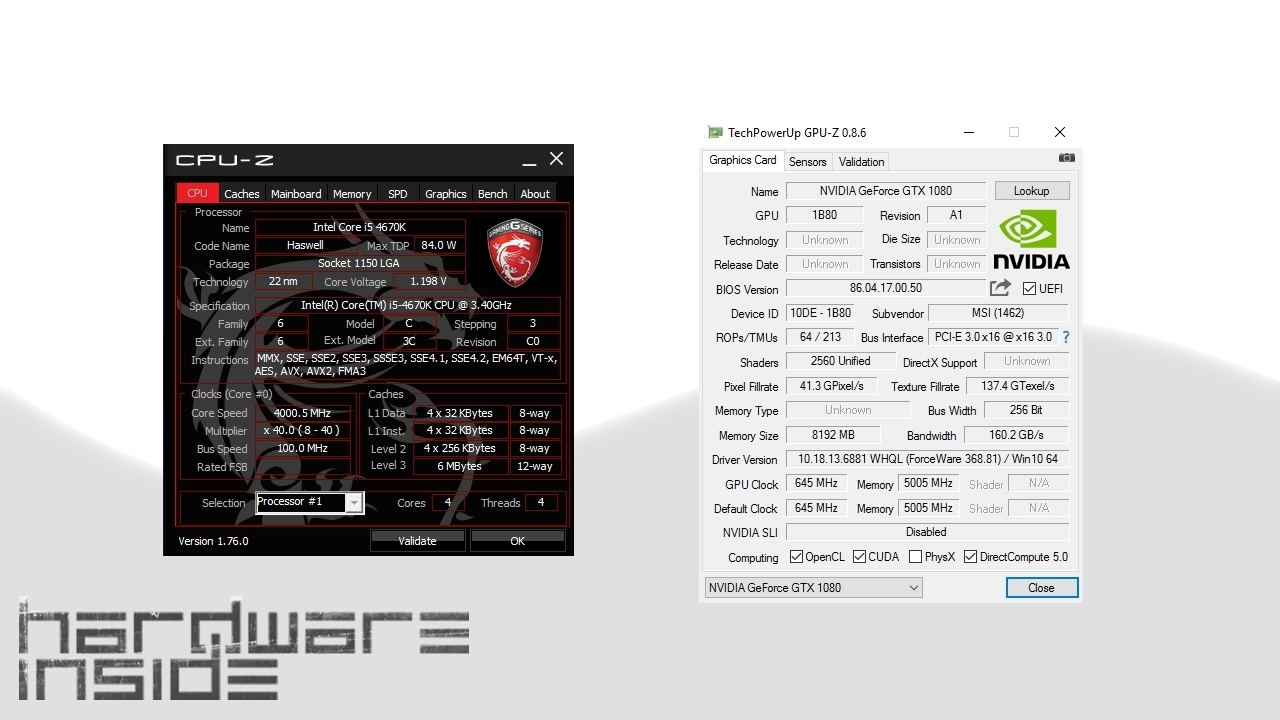Click the Bus Interface question mark
This screenshot has height=720, width=1280.
pyautogui.click(x=1066, y=337)
